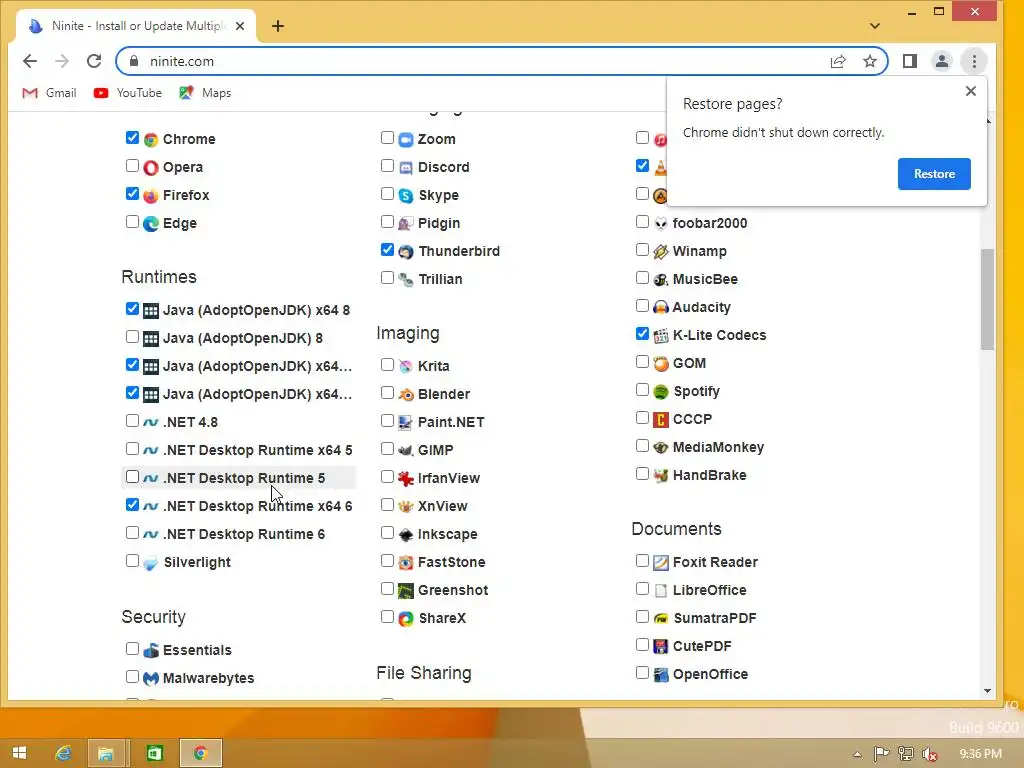Dismiss the Restore pages popup
The image size is (1024, 768).
pyautogui.click(x=971, y=91)
